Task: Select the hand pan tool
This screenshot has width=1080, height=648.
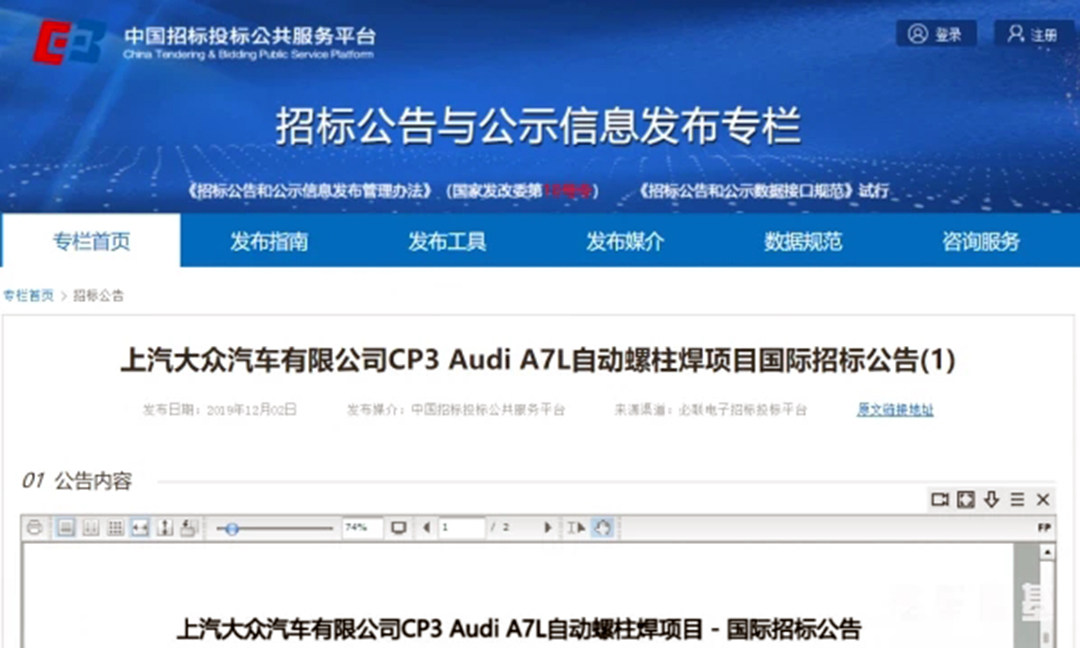Action: tap(602, 528)
